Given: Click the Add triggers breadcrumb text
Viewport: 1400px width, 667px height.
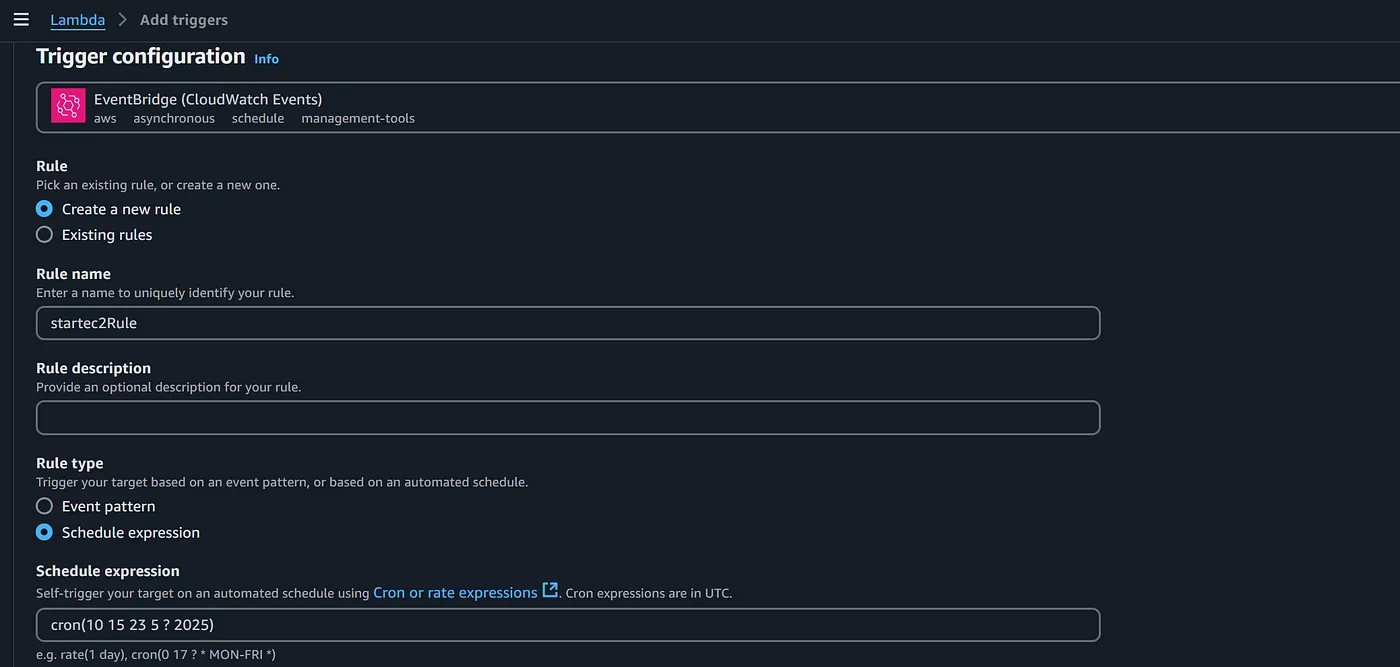Looking at the screenshot, I should pyautogui.click(x=184, y=20).
